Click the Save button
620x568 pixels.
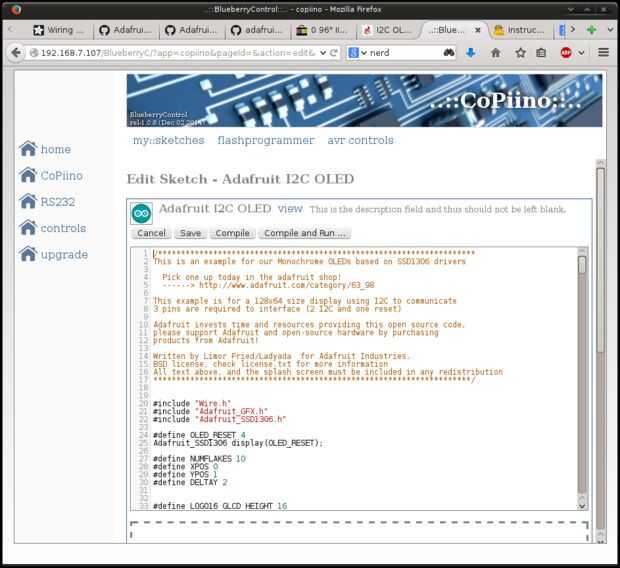pos(190,233)
